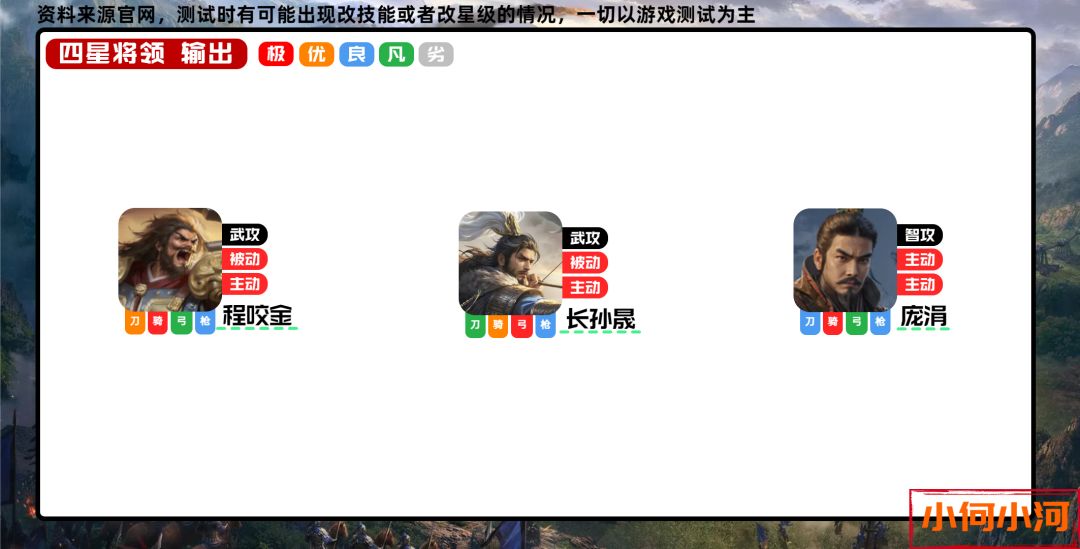Screen dimensions: 1080x549
Task: Select 庞涓's 刀 troop badge
Action: (x=810, y=322)
